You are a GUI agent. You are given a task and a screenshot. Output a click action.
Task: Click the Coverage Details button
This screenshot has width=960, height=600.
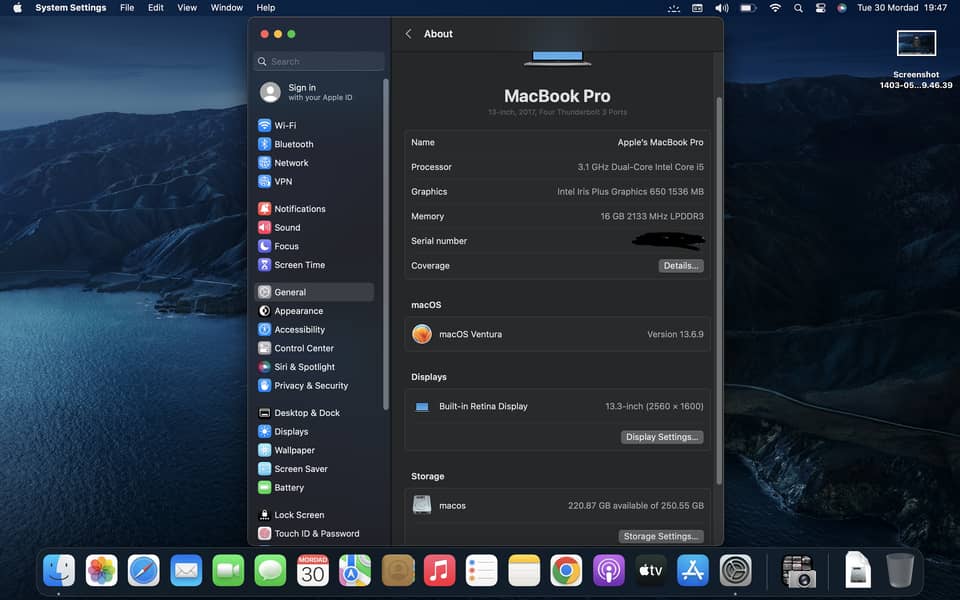681,266
